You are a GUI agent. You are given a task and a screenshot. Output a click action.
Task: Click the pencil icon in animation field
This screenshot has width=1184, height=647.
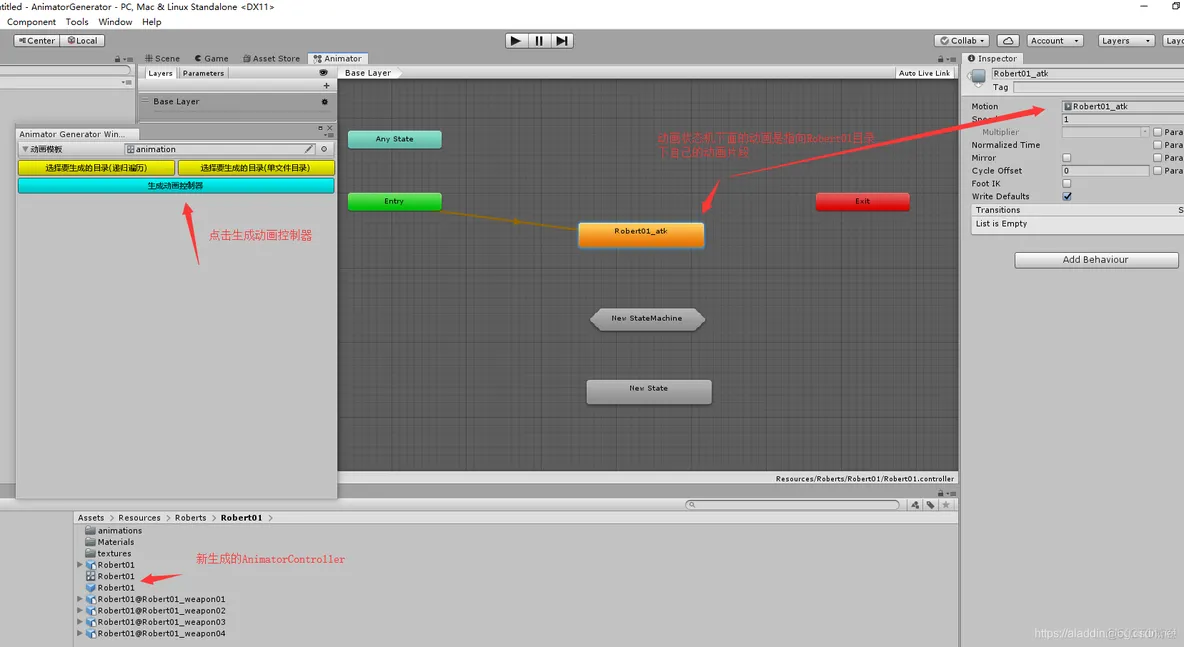click(x=309, y=149)
